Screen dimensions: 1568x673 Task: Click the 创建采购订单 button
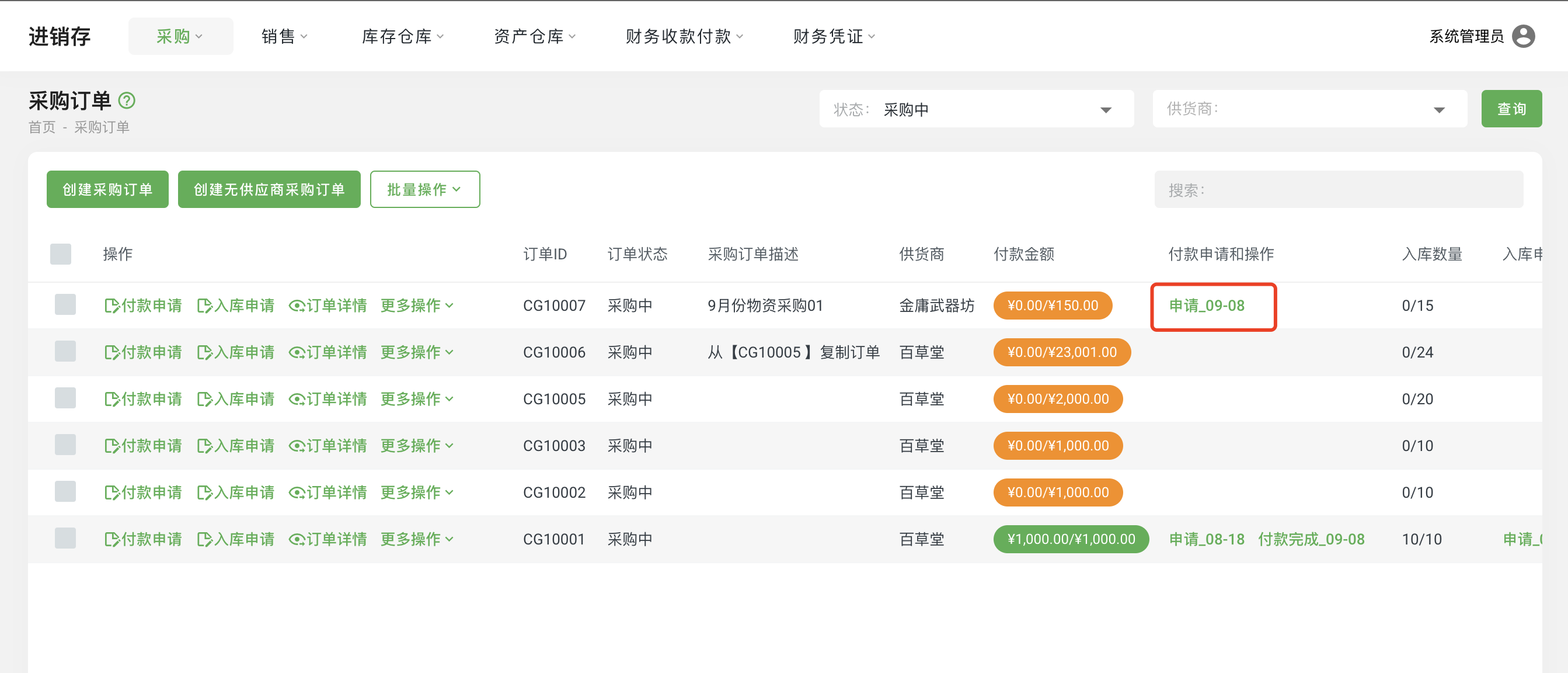pyautogui.click(x=107, y=189)
